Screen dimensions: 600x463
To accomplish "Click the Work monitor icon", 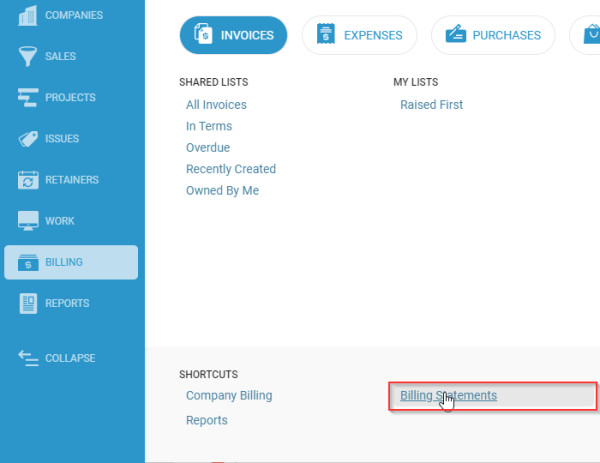I will click(x=26, y=221).
